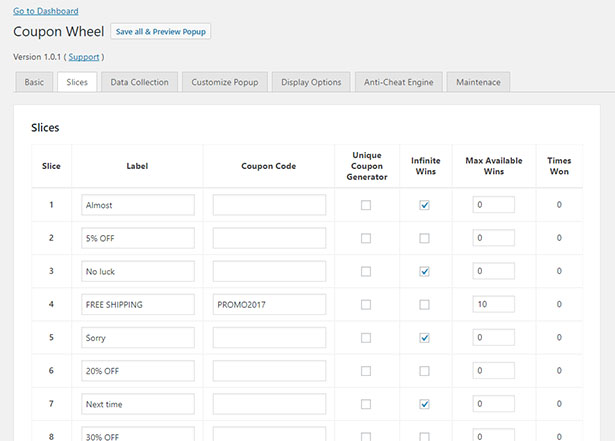
Task: Click Max Available Wins field showing 10
Action: tap(493, 304)
